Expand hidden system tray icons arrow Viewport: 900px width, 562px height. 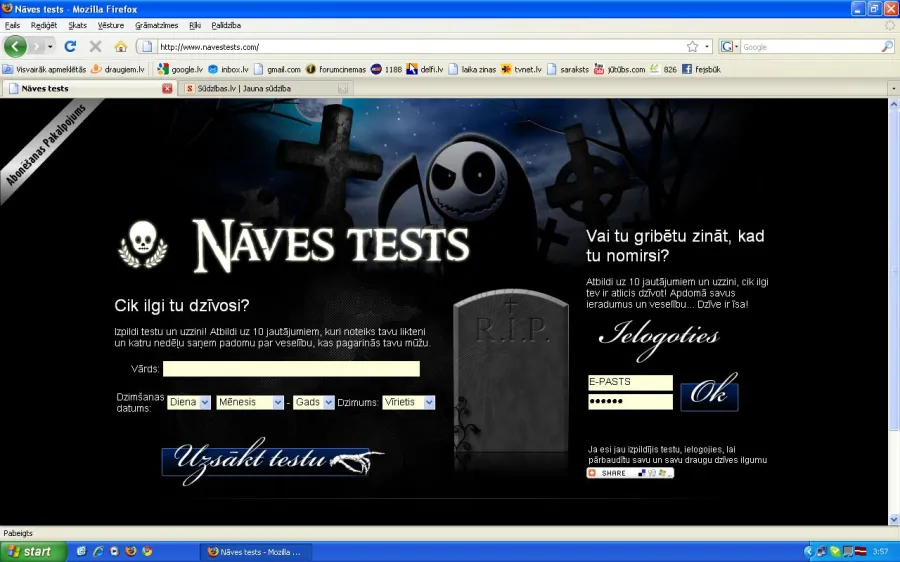808,552
